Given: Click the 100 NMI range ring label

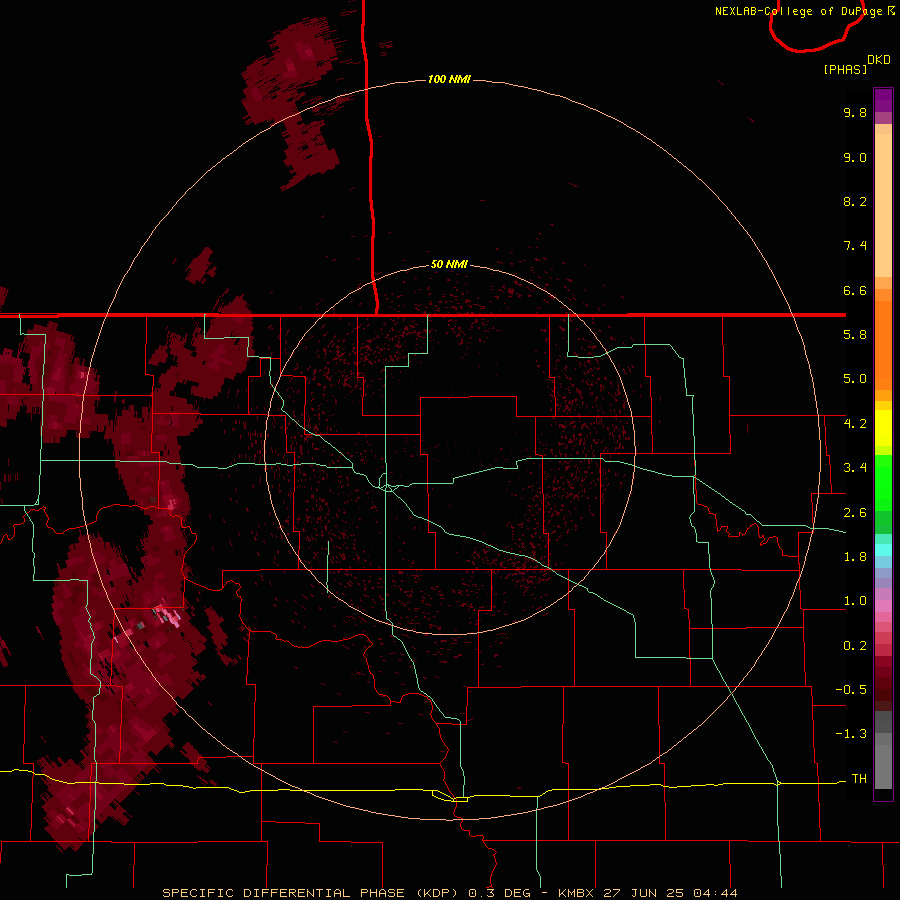Looking at the screenshot, I should click(449, 79).
